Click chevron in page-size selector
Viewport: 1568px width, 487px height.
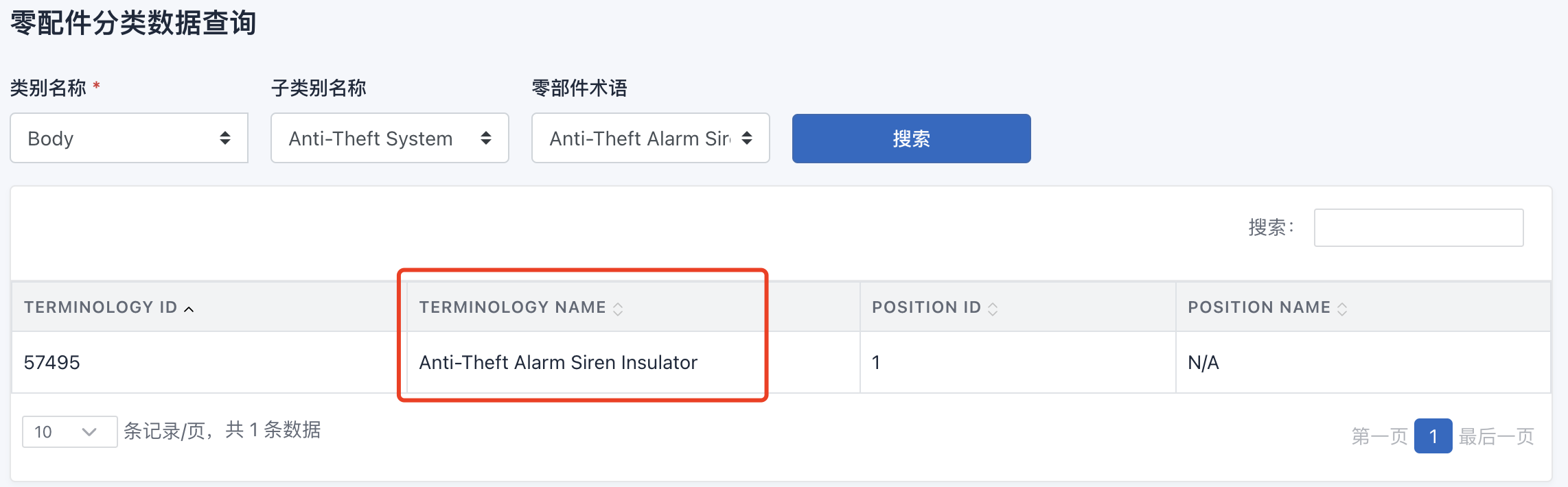click(89, 431)
